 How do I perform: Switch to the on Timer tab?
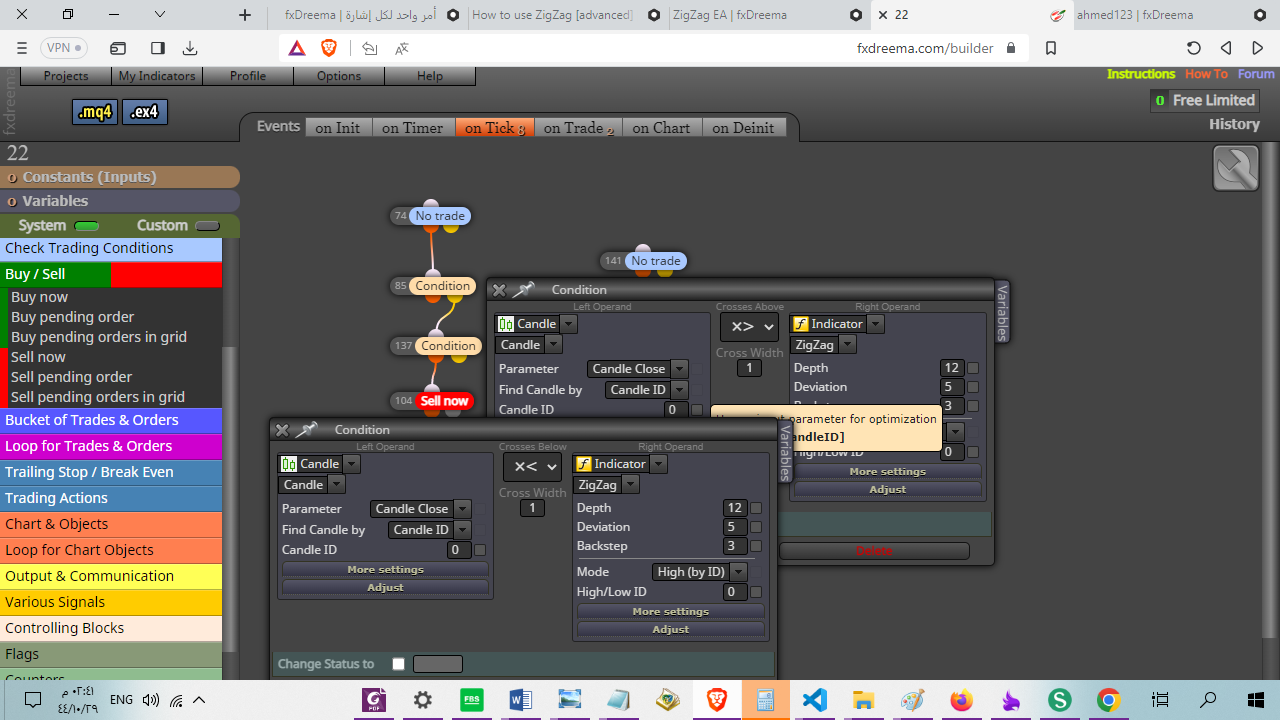413,128
